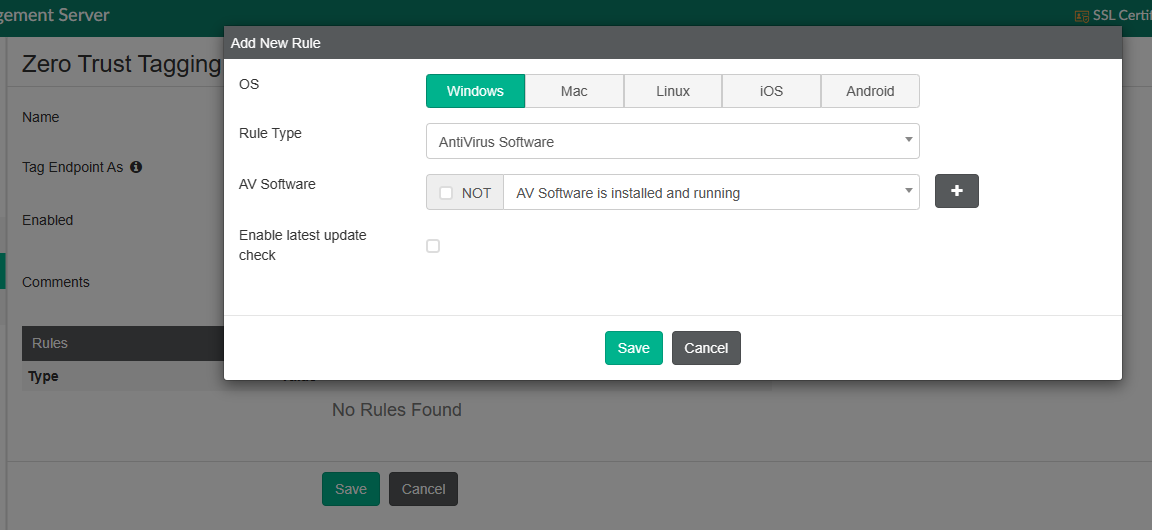This screenshot has width=1152, height=530.
Task: Click the info icon beside Tag Endpoint As
Action: pyautogui.click(x=136, y=167)
